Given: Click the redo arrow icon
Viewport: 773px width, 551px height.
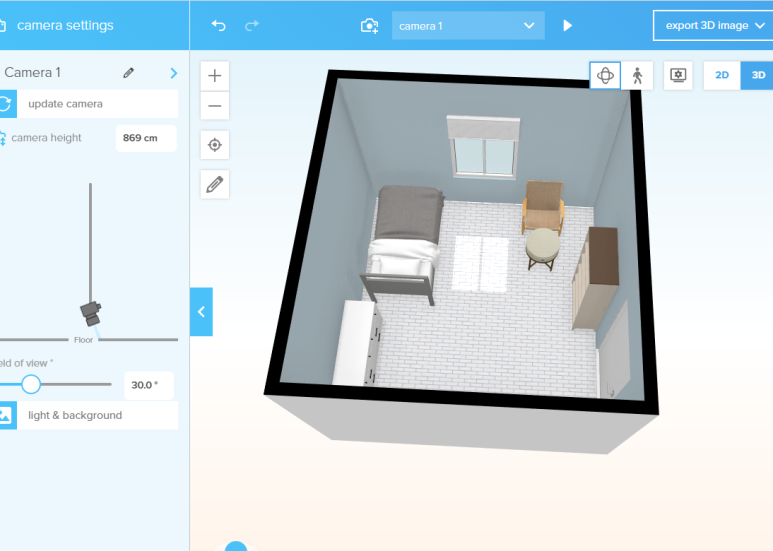Looking at the screenshot, I should (x=251, y=26).
